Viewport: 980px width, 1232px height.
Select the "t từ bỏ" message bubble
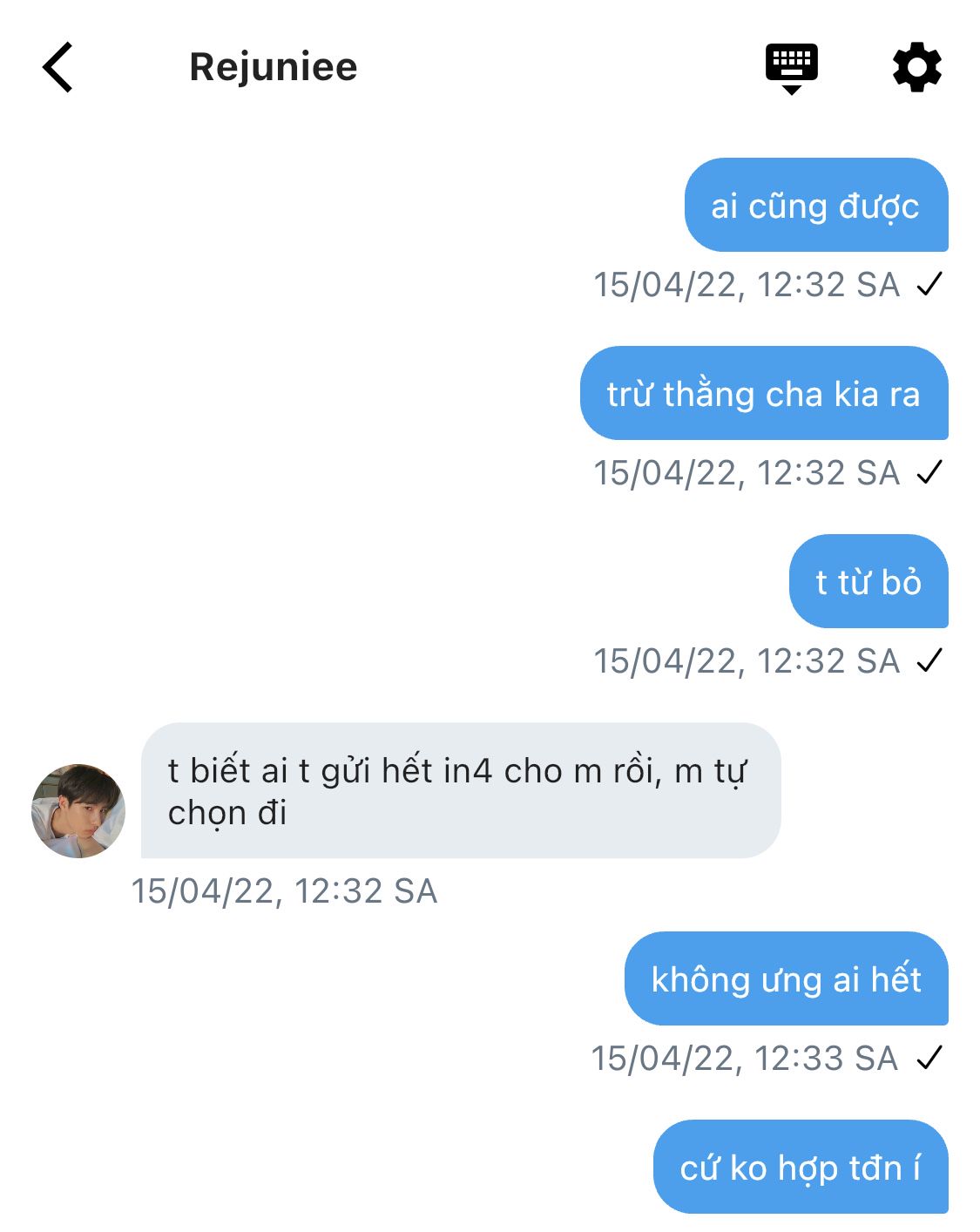[x=868, y=582]
